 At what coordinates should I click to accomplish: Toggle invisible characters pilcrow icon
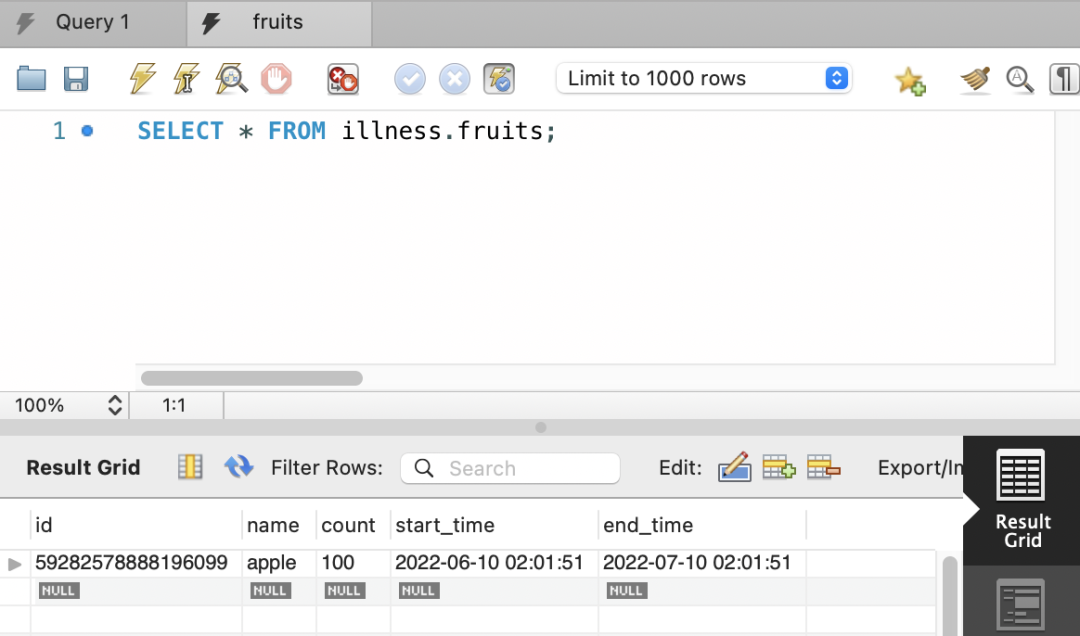(1063, 79)
